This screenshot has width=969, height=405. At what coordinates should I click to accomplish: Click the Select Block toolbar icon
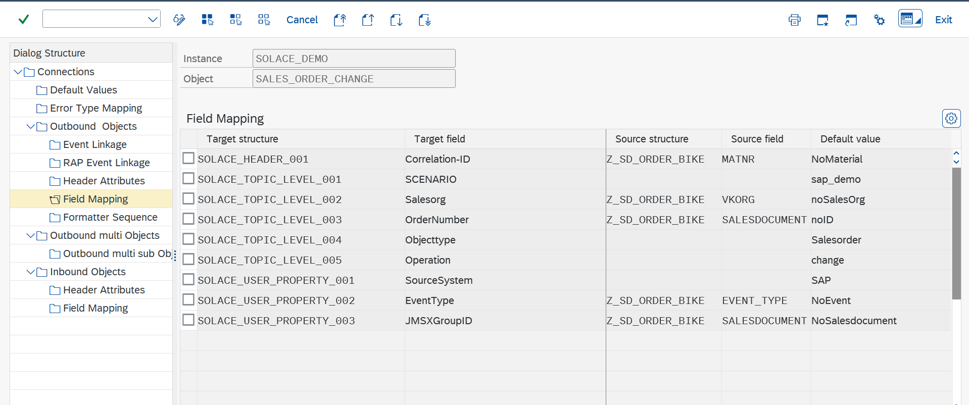tap(235, 19)
